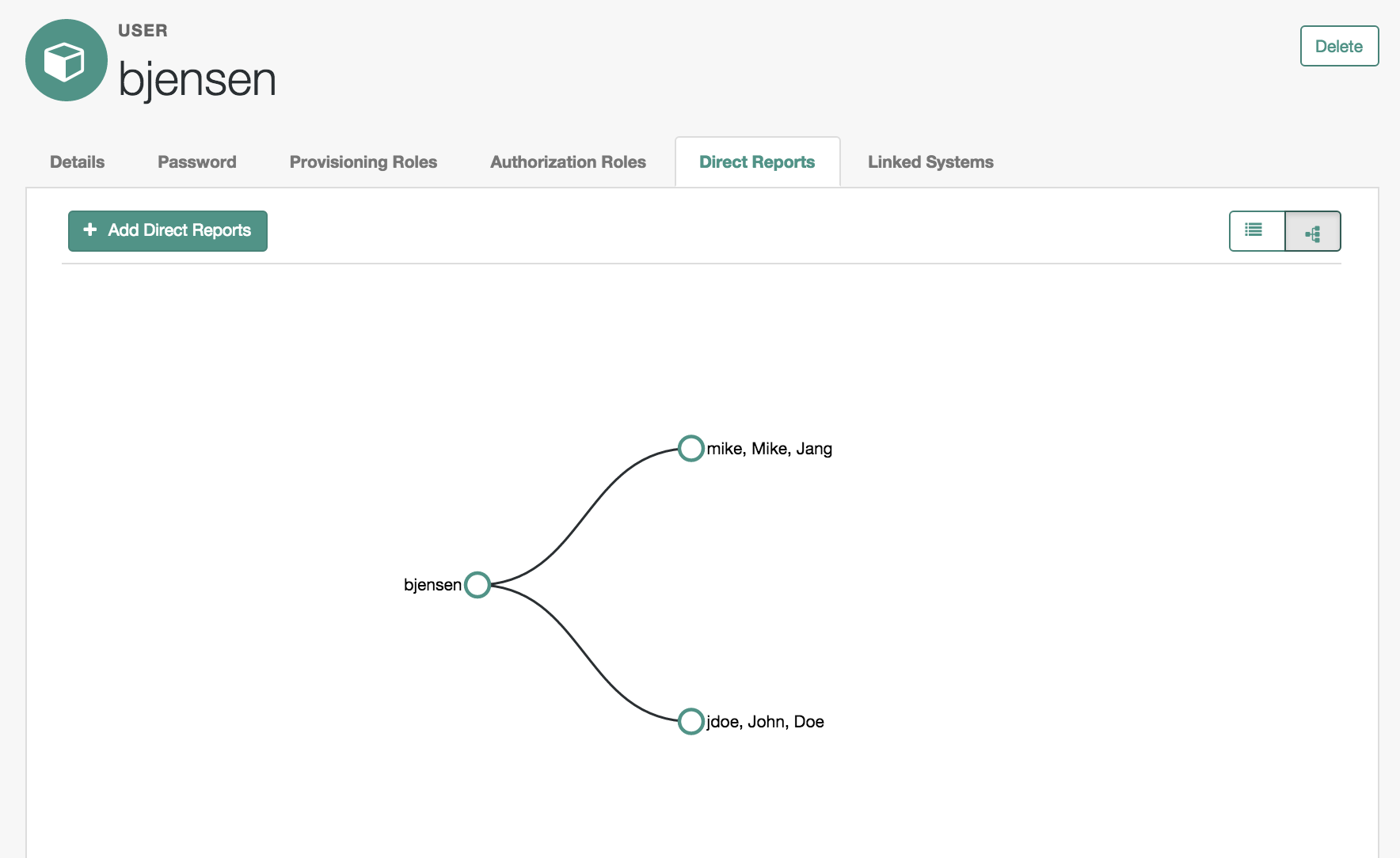Click the plus icon in Add Direct Reports
The image size is (1400, 858).
pyautogui.click(x=90, y=230)
